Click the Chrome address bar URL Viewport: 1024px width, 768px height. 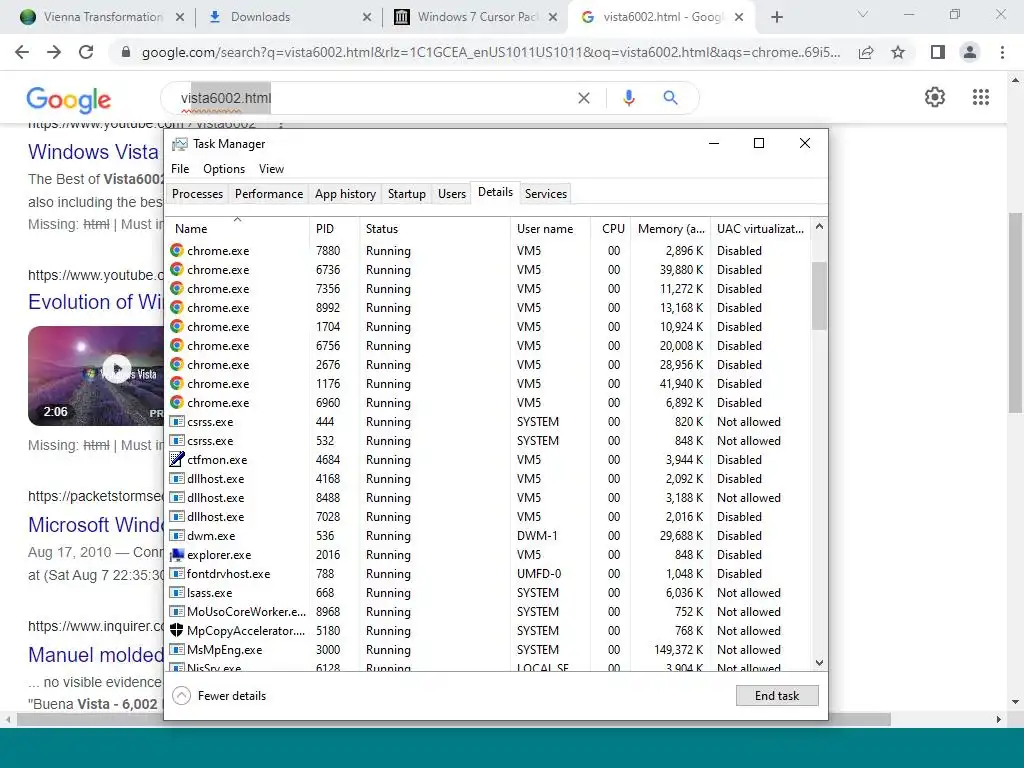pyautogui.click(x=490, y=52)
